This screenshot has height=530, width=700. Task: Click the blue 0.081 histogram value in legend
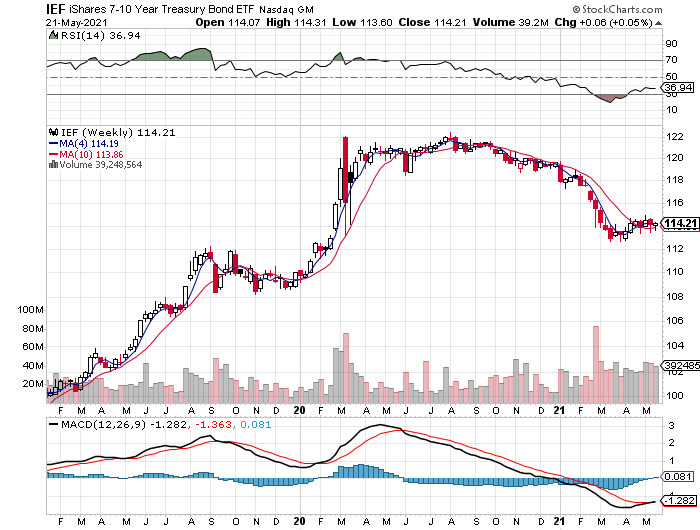point(255,424)
